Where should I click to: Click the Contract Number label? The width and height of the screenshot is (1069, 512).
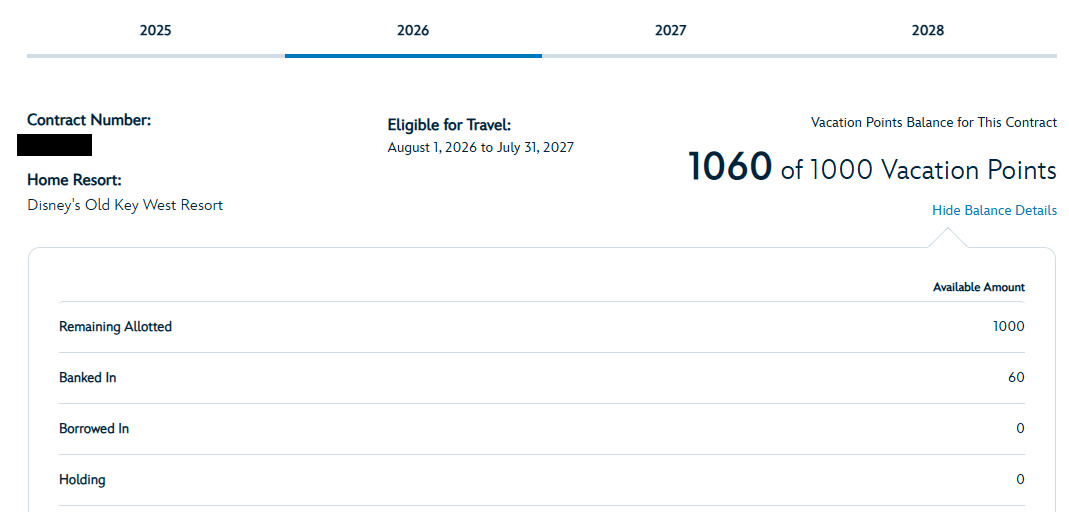[x=89, y=120]
